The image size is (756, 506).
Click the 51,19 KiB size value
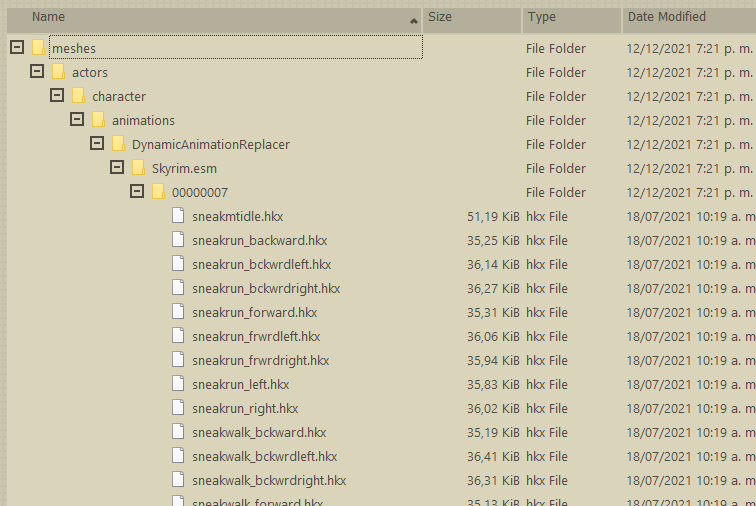(493, 217)
